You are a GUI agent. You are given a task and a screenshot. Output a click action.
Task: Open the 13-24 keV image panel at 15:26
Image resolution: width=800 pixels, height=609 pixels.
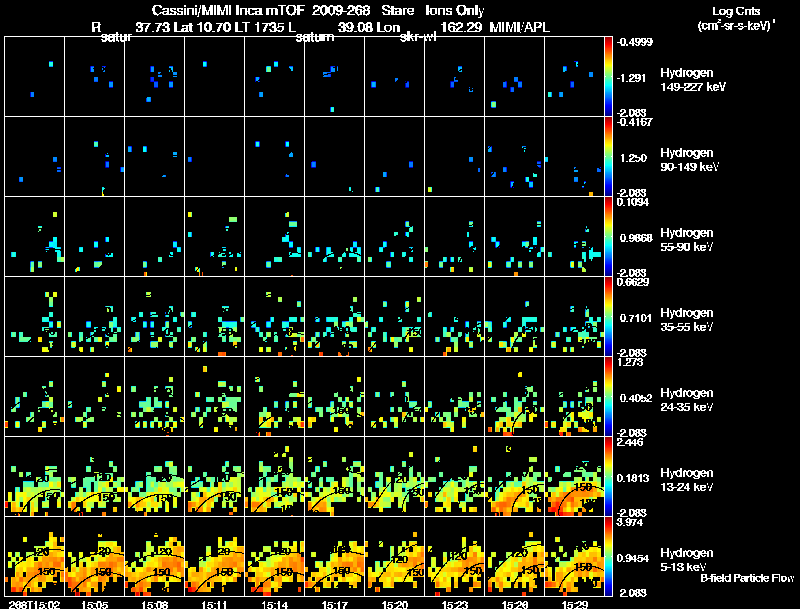coord(514,476)
